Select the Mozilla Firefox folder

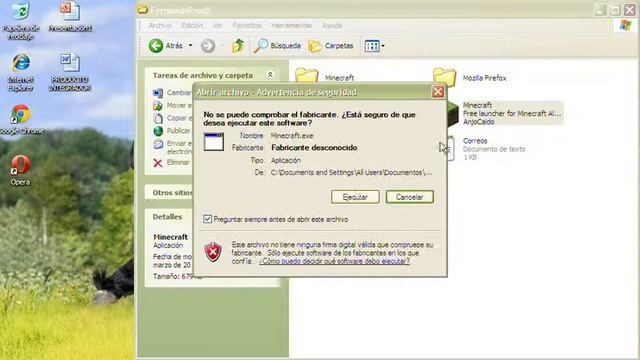click(x=469, y=77)
